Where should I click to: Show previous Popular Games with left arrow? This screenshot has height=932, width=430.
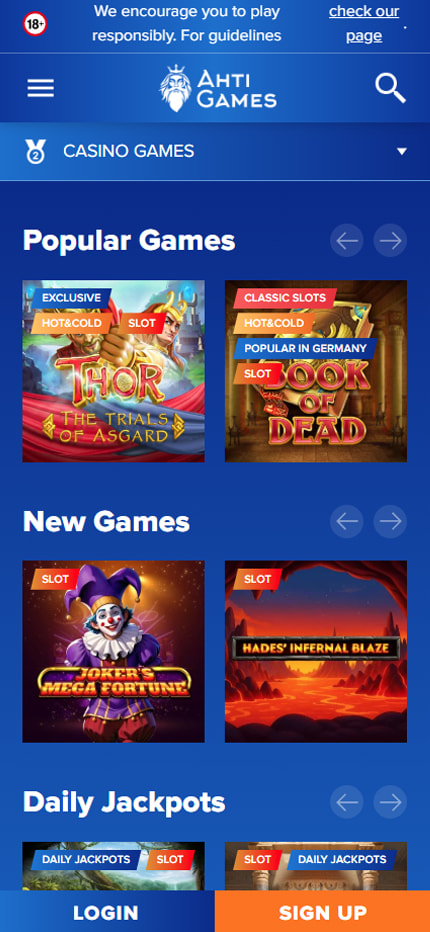pos(347,241)
